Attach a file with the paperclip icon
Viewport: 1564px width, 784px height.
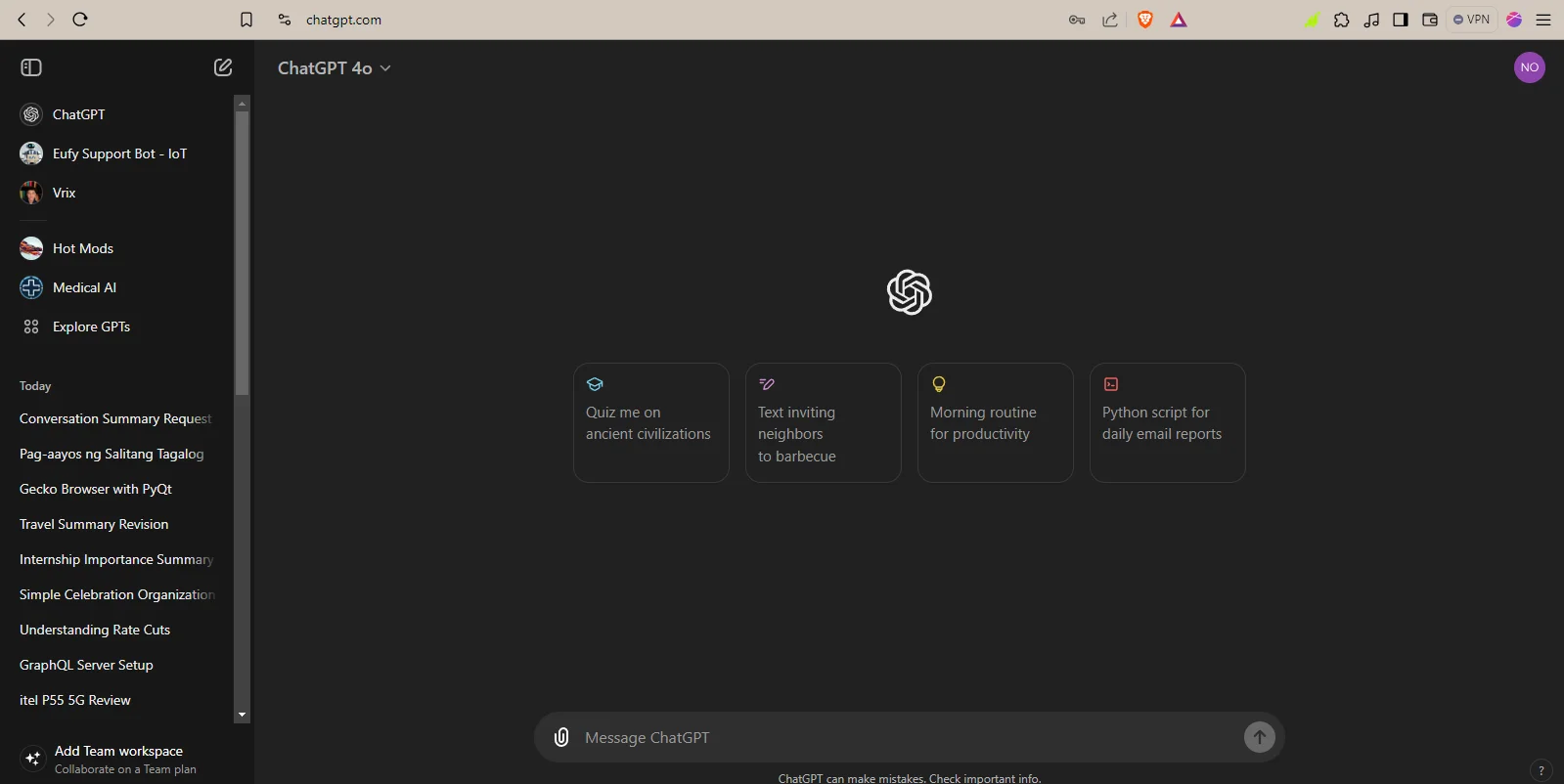(x=561, y=737)
